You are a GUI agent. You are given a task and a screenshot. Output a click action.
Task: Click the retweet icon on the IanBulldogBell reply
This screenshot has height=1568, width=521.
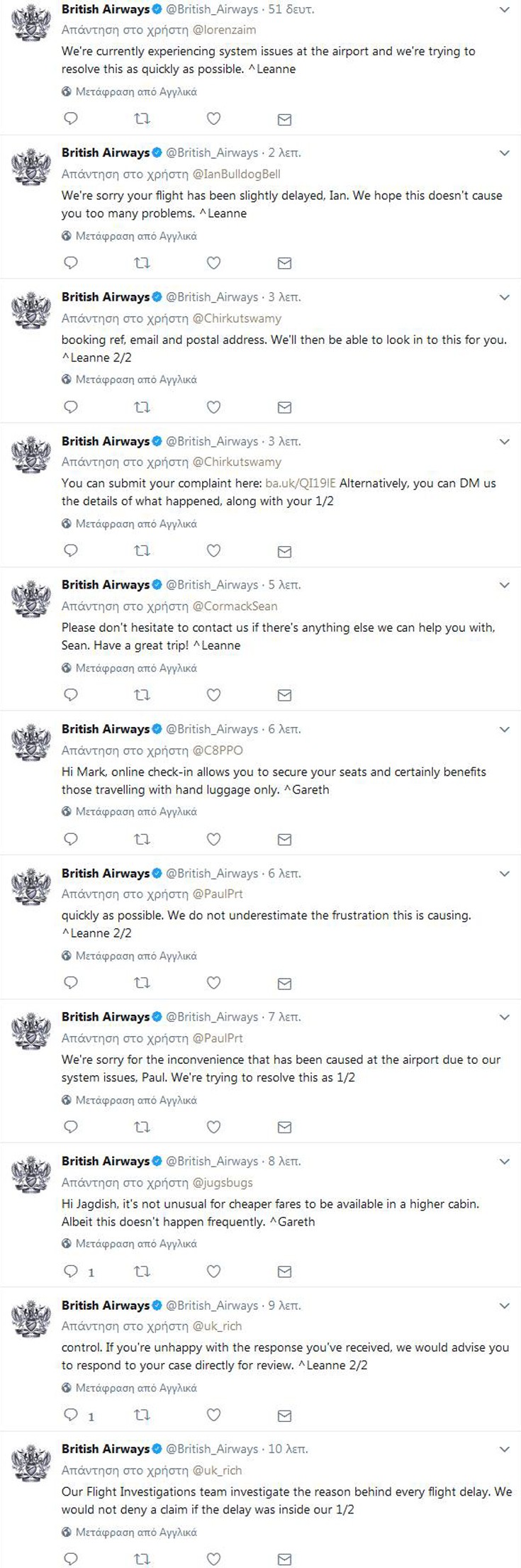pos(142,262)
